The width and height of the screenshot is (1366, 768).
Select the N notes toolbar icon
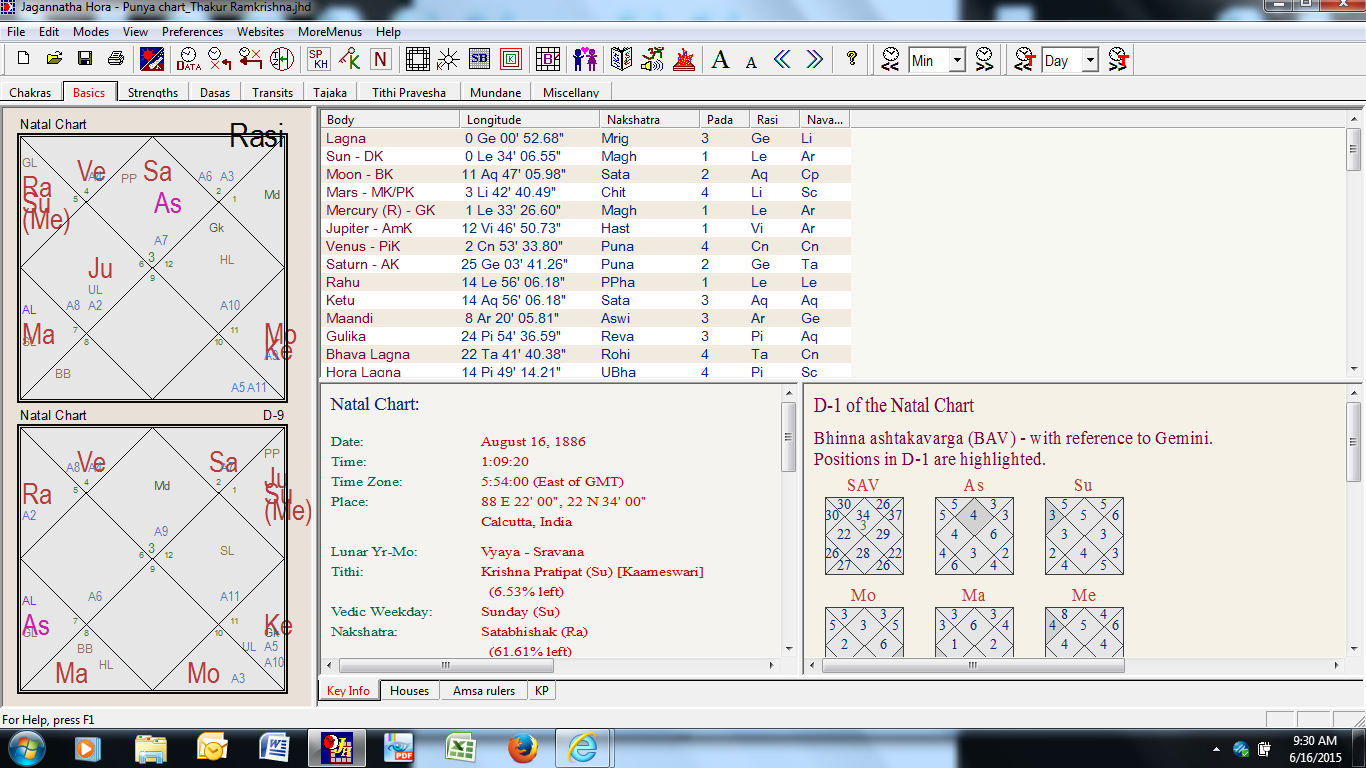point(379,59)
